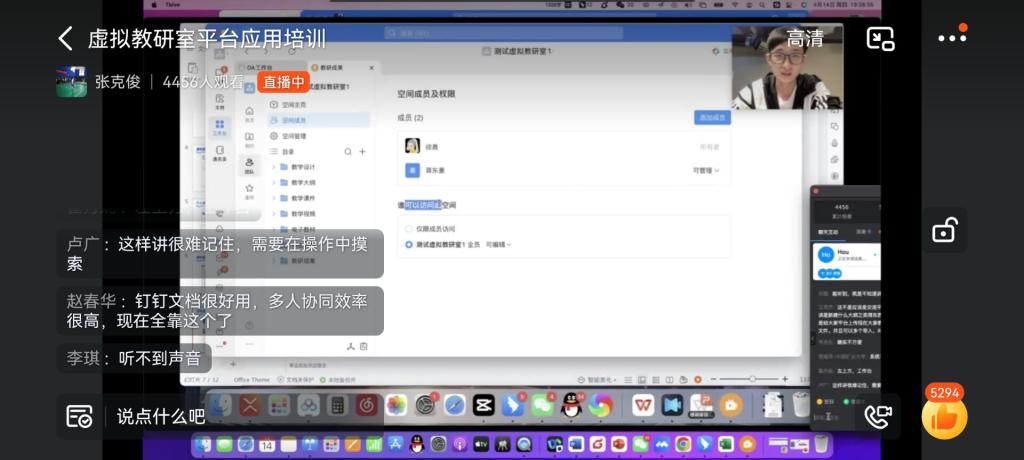Viewport: 1024px width, 460px height.
Task: Expand the 教学设计 folder
Action: [274, 167]
